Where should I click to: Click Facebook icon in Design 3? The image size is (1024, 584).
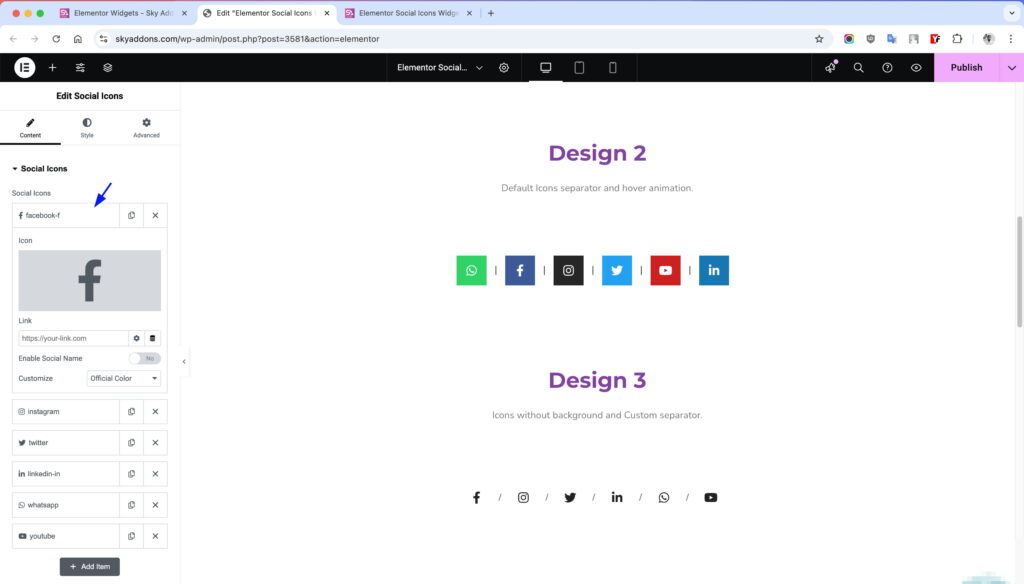[x=477, y=498]
